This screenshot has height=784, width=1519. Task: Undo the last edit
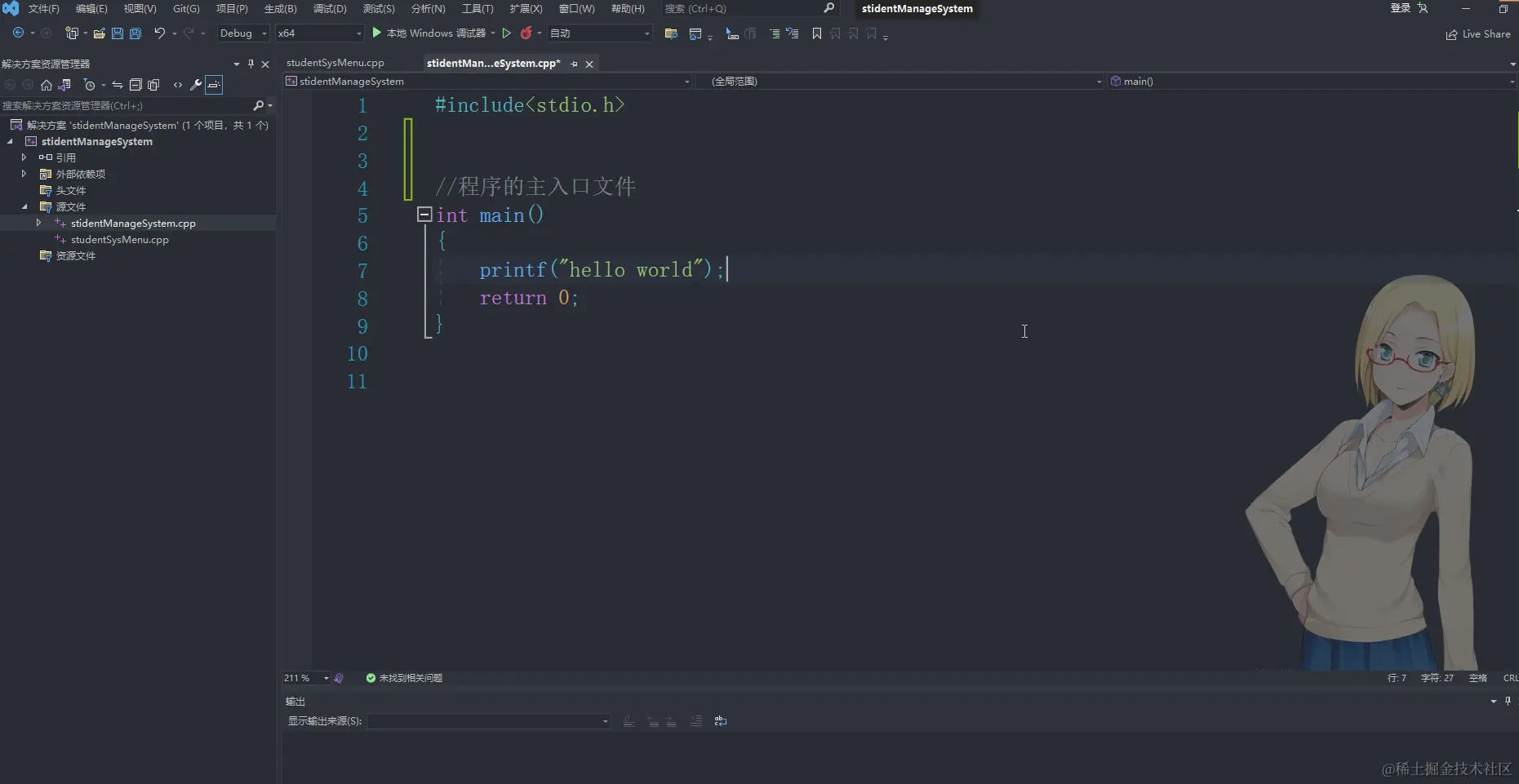tap(159, 33)
